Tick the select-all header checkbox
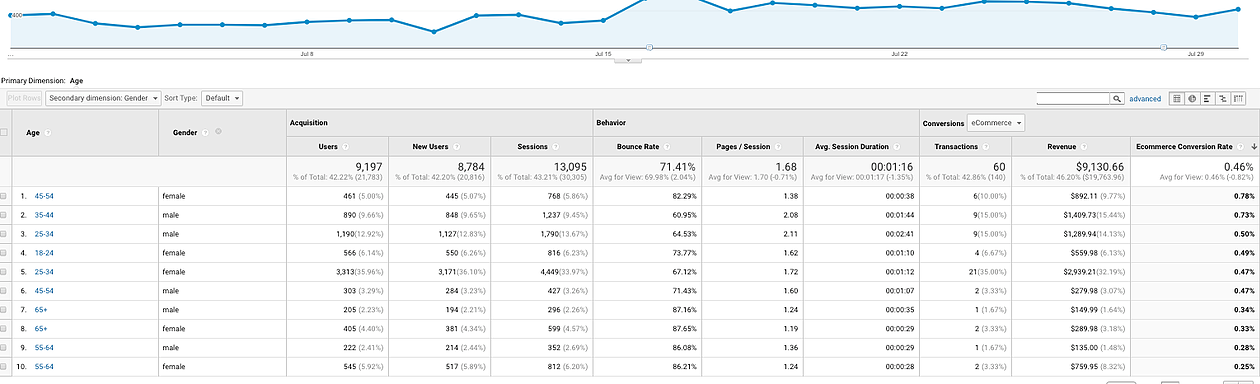This screenshot has height=384, width=1260. pos(5,132)
